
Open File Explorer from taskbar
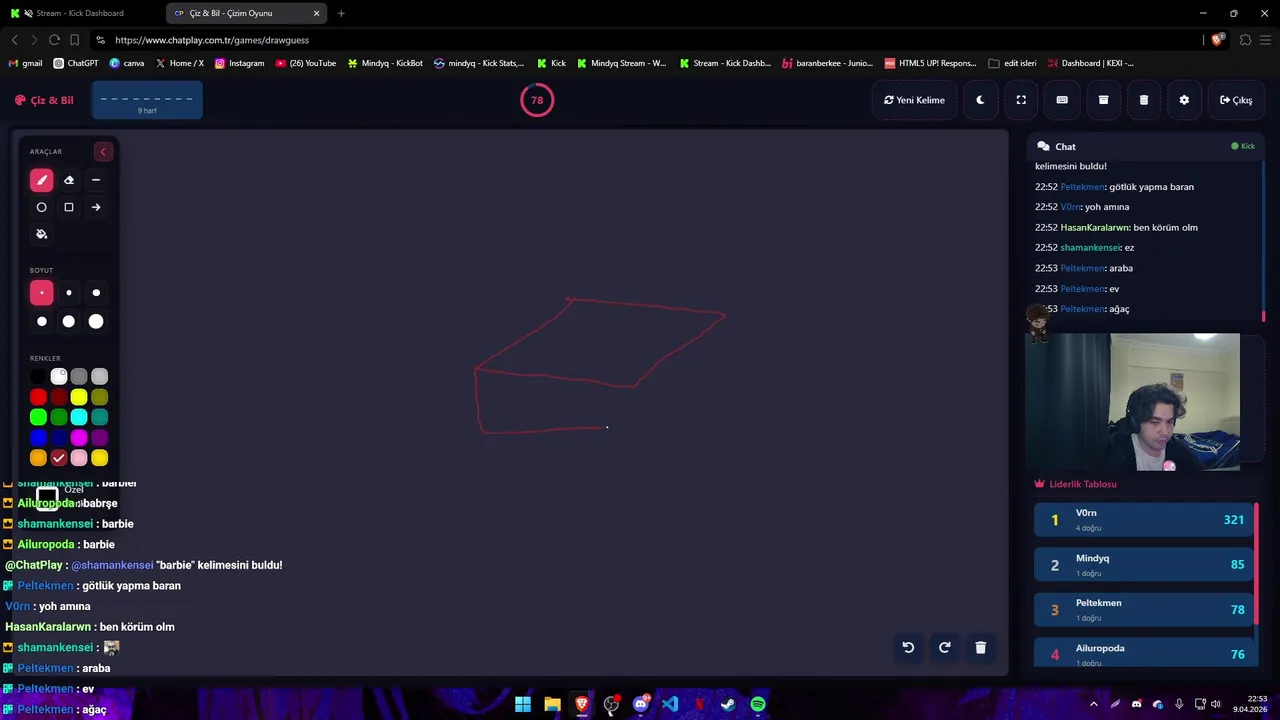click(552, 704)
